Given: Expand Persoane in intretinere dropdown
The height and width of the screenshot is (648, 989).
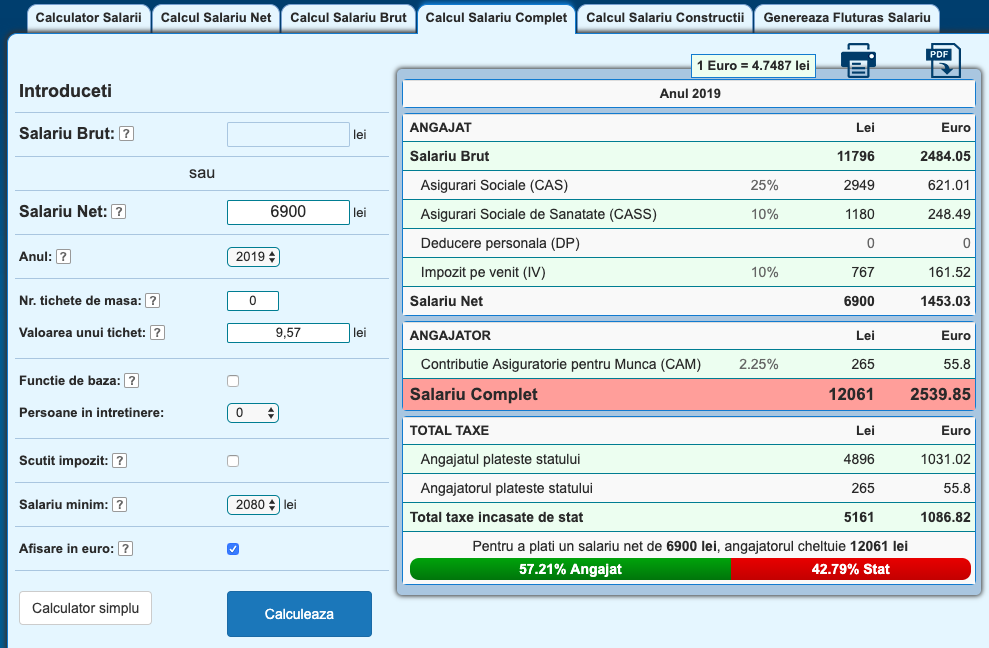Looking at the screenshot, I should 253,413.
